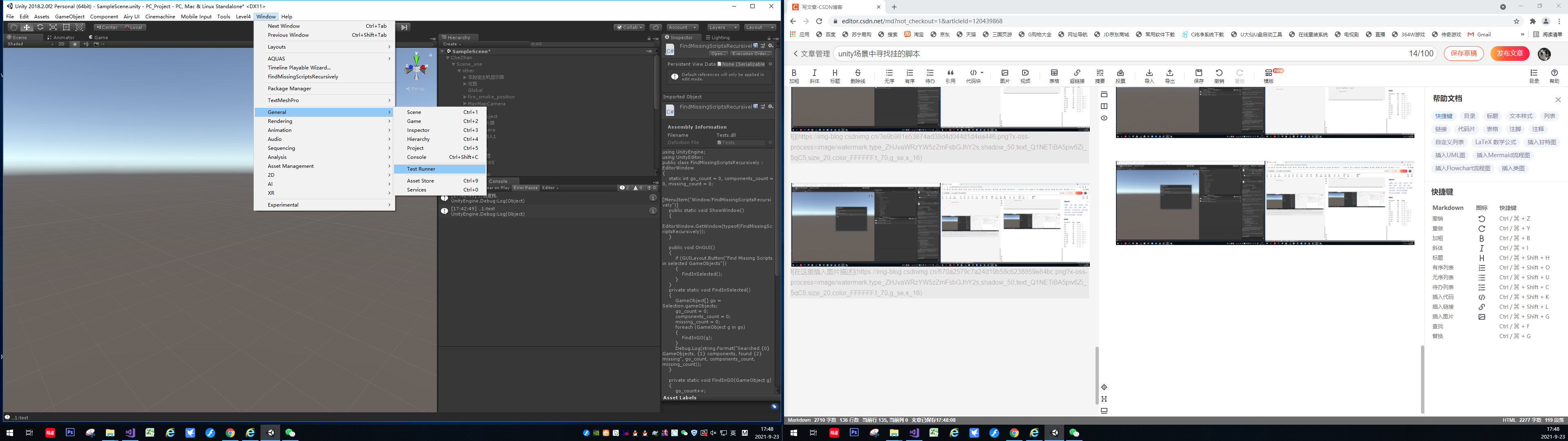
Task: Toggle scene lighting sun icon
Action: tap(75, 44)
